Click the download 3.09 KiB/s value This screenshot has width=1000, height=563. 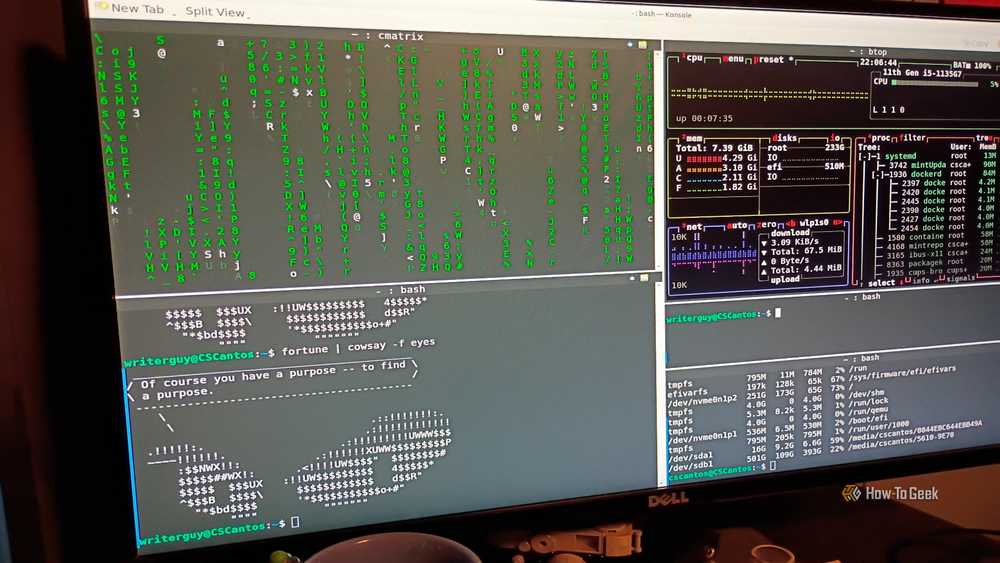click(795, 242)
